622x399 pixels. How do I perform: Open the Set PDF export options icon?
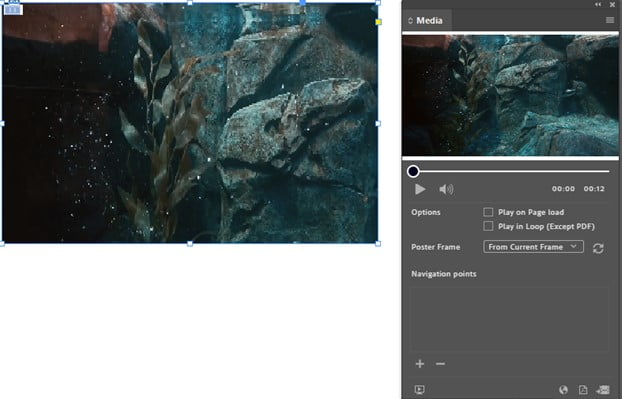(583, 390)
